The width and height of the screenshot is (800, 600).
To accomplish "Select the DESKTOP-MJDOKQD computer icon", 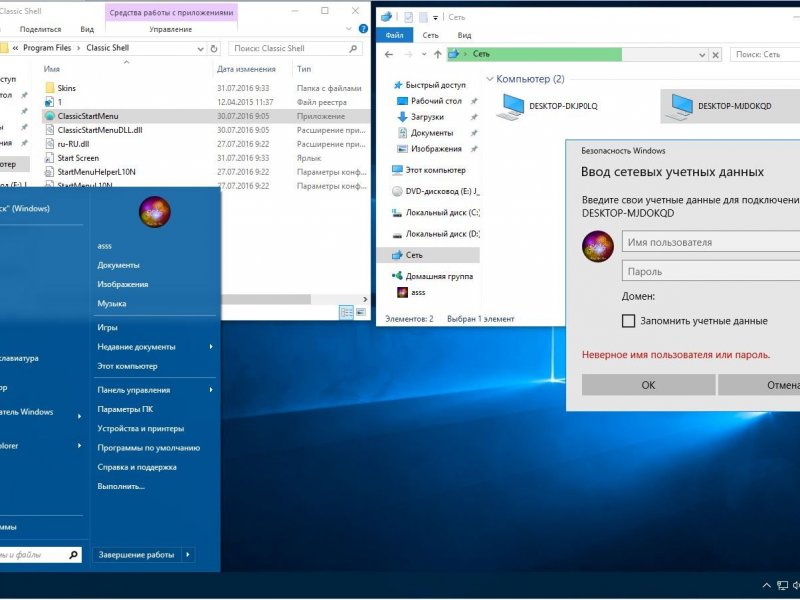I will tap(679, 106).
